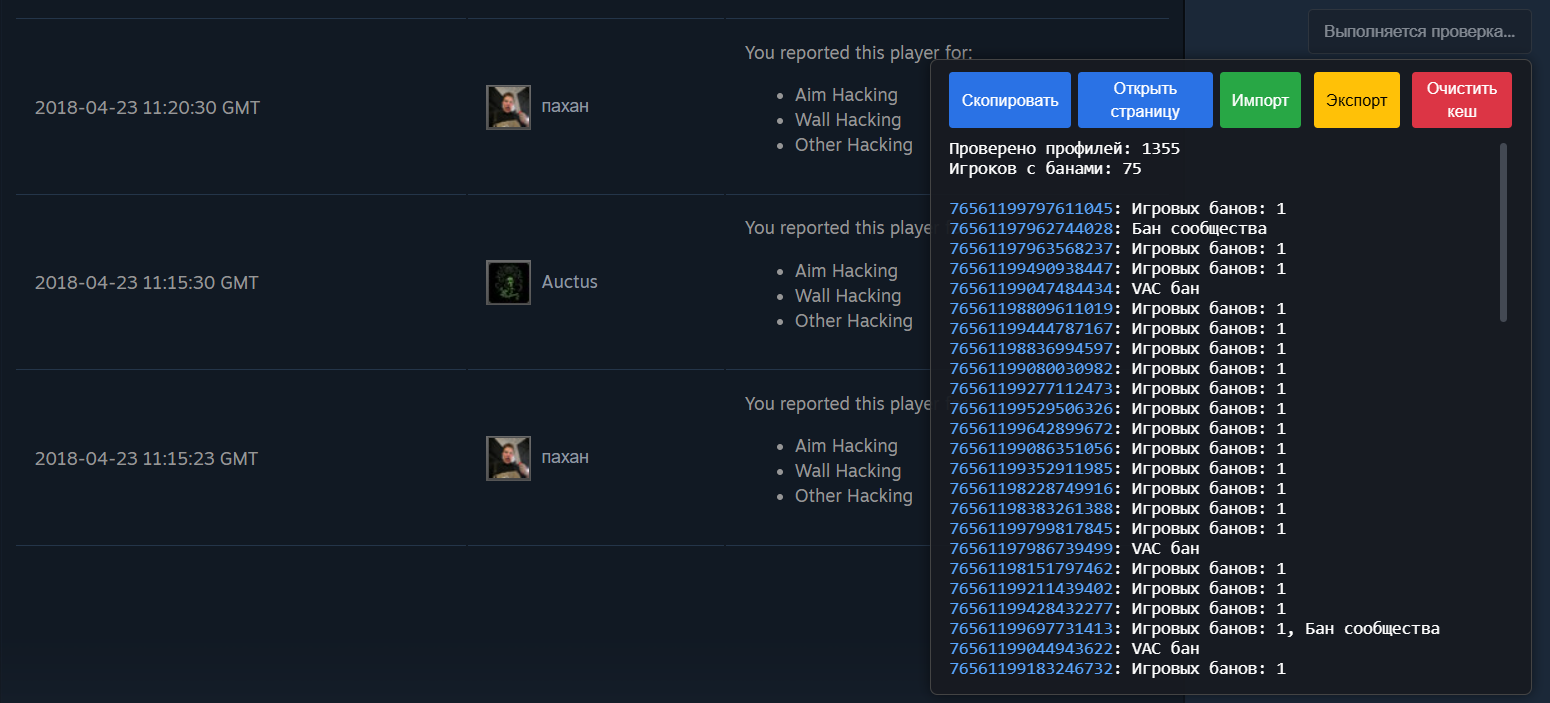Open SteamID link 76561199047484434 with VAC ban

pyautogui.click(x=1031, y=289)
